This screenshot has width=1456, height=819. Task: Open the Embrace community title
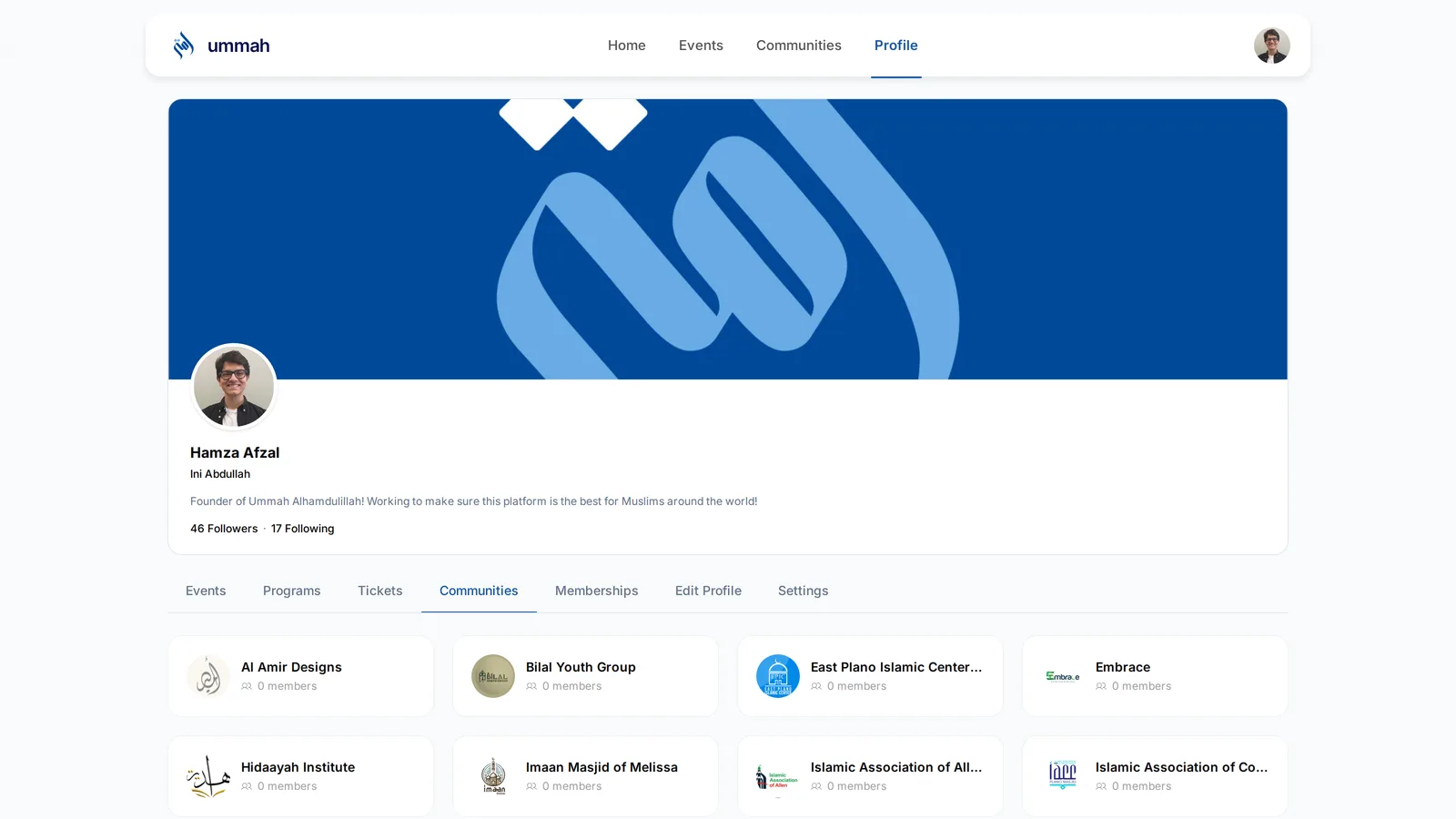[1123, 667]
